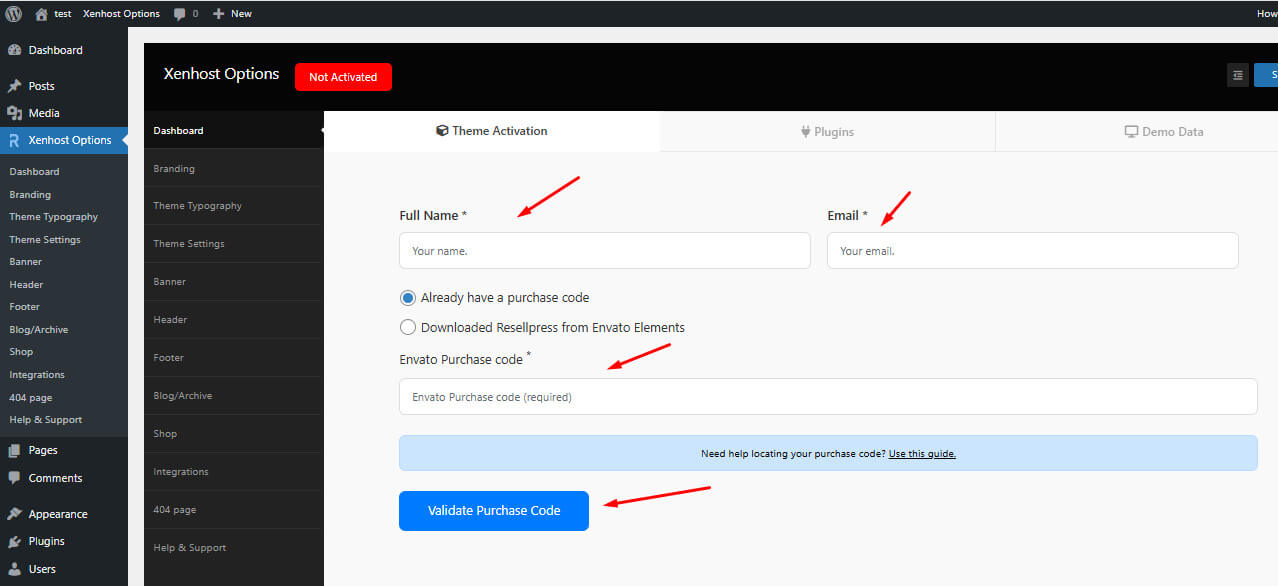1278x586 pixels.
Task: Click Xenhost Options in the admin bar
Action: click(121, 14)
